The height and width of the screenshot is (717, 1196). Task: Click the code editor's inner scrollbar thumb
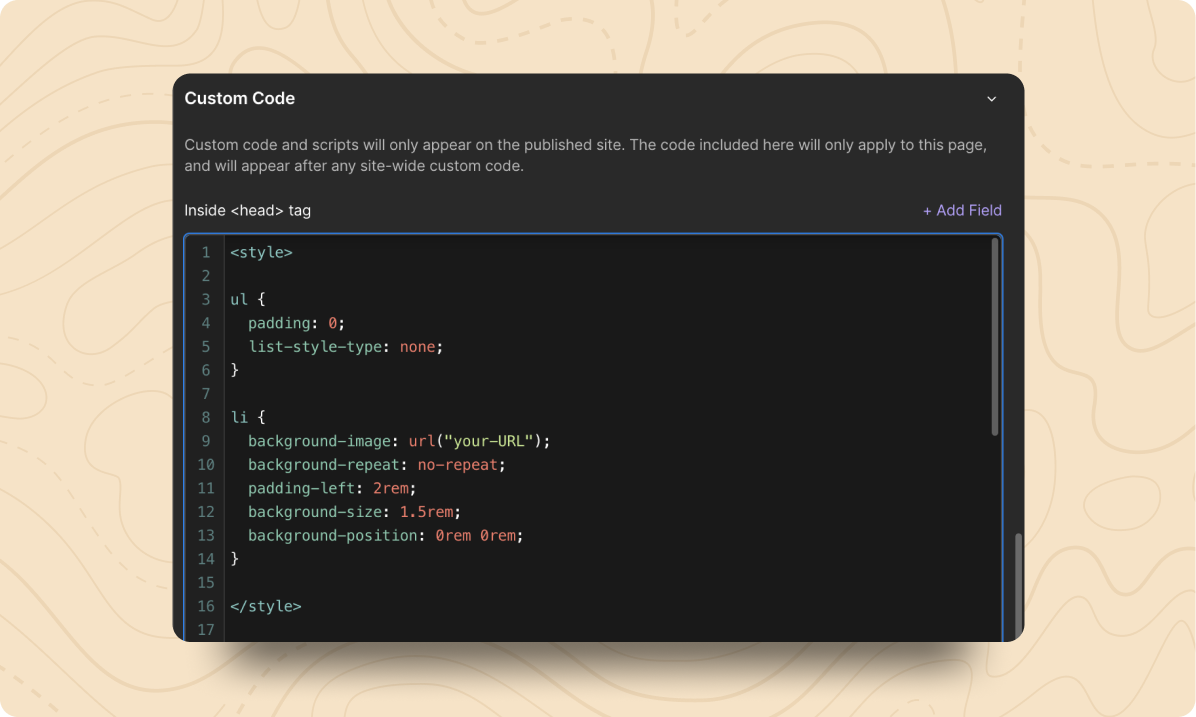click(x=995, y=336)
